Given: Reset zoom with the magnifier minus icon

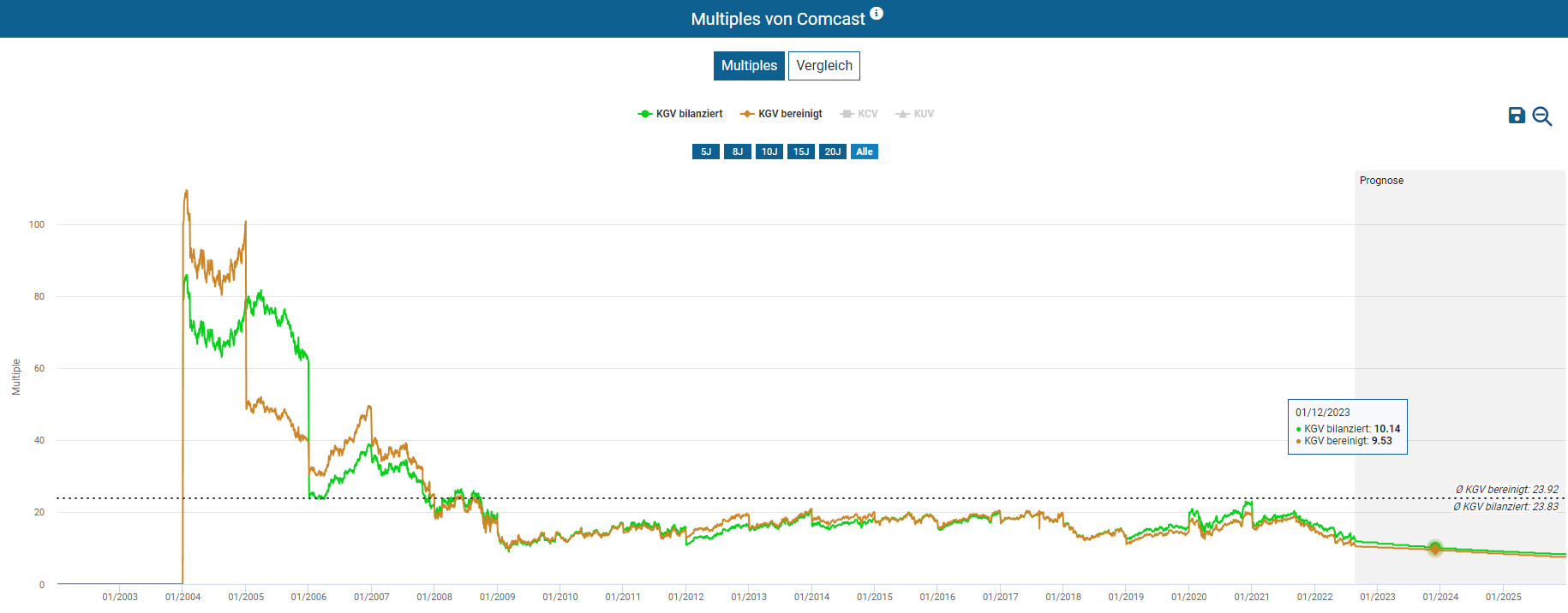Looking at the screenshot, I should [1542, 116].
